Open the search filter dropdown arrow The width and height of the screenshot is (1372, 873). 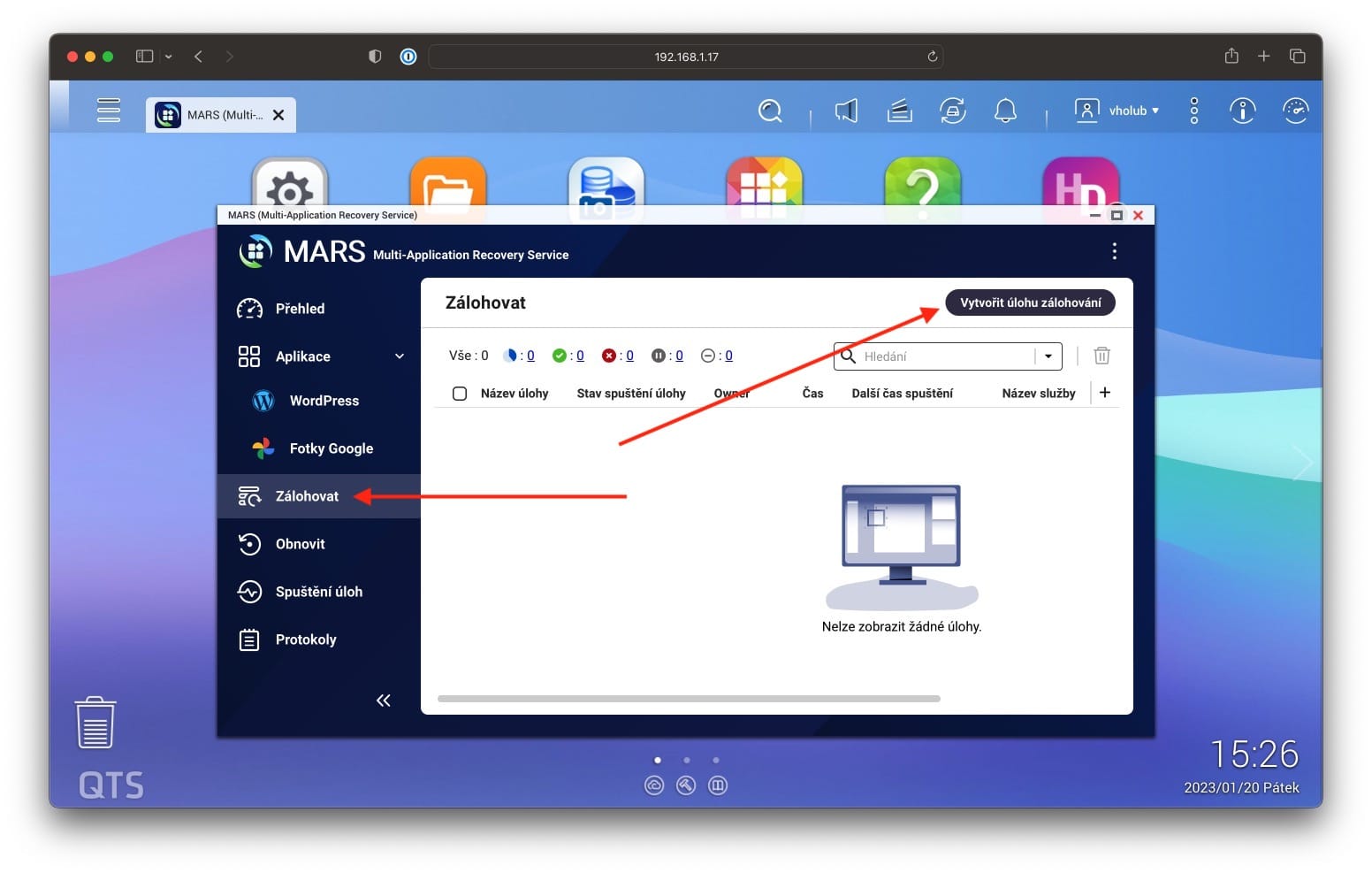[x=1048, y=356]
